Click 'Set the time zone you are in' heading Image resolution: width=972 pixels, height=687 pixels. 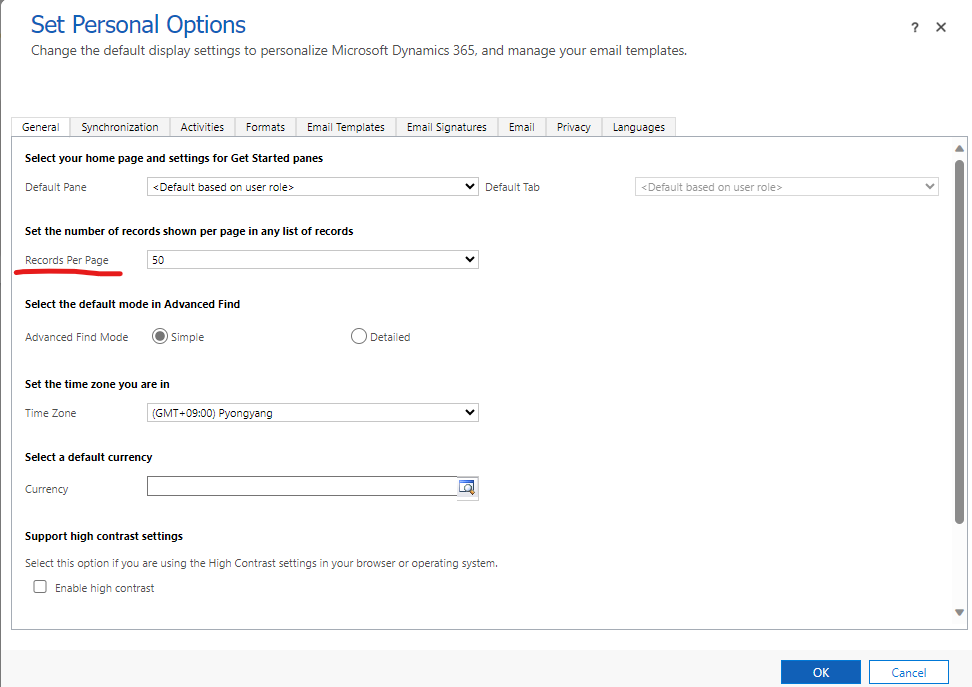(x=97, y=384)
